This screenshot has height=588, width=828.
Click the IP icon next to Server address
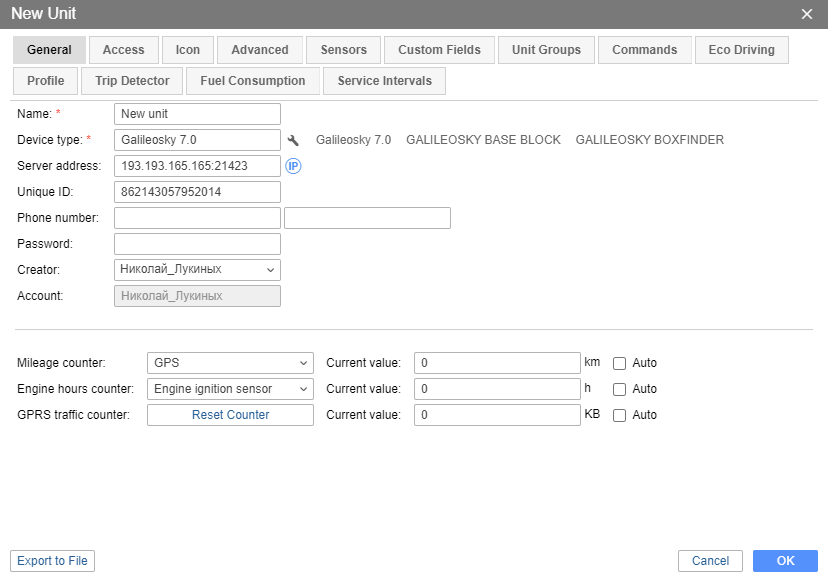point(294,166)
